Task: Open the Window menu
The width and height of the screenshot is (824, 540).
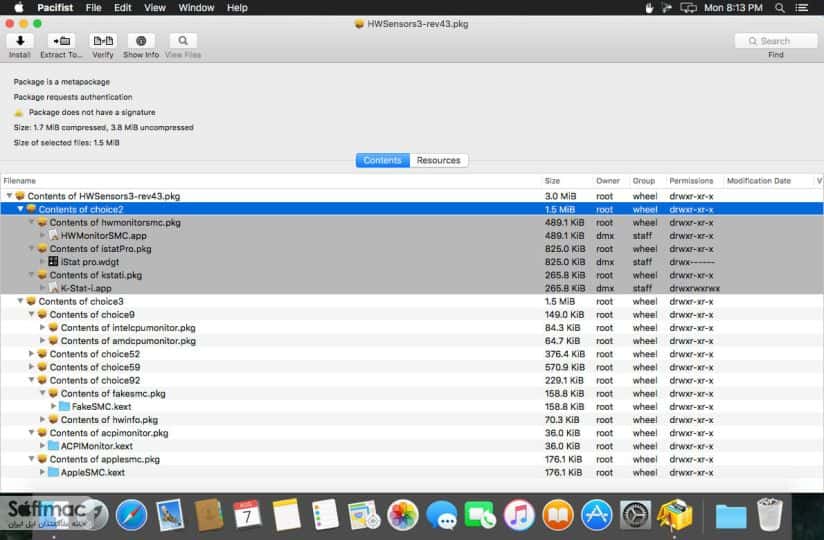Action: (196, 8)
